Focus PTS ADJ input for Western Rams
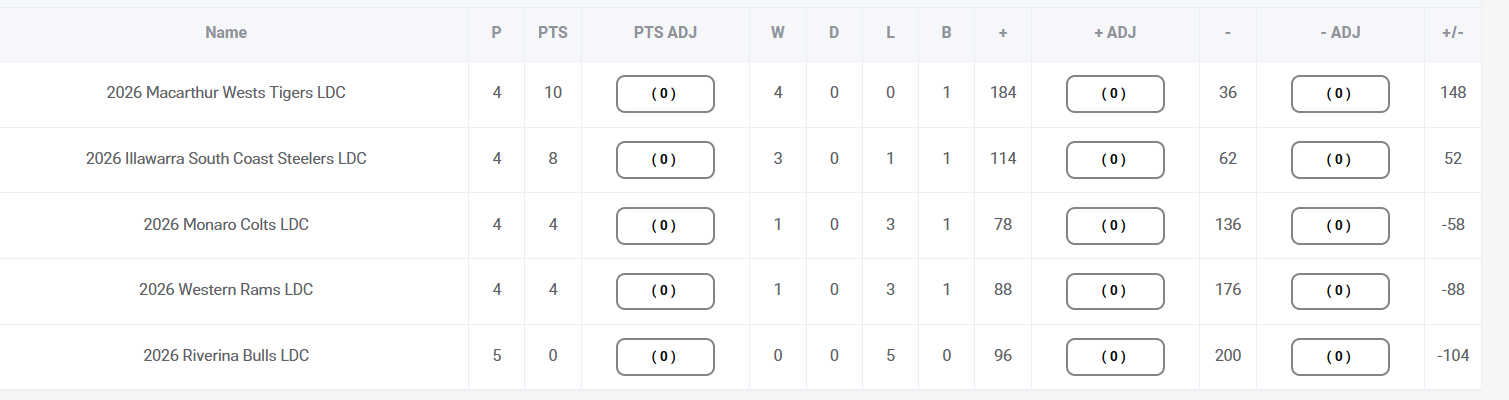Image resolution: width=1509 pixels, height=400 pixels. [665, 291]
